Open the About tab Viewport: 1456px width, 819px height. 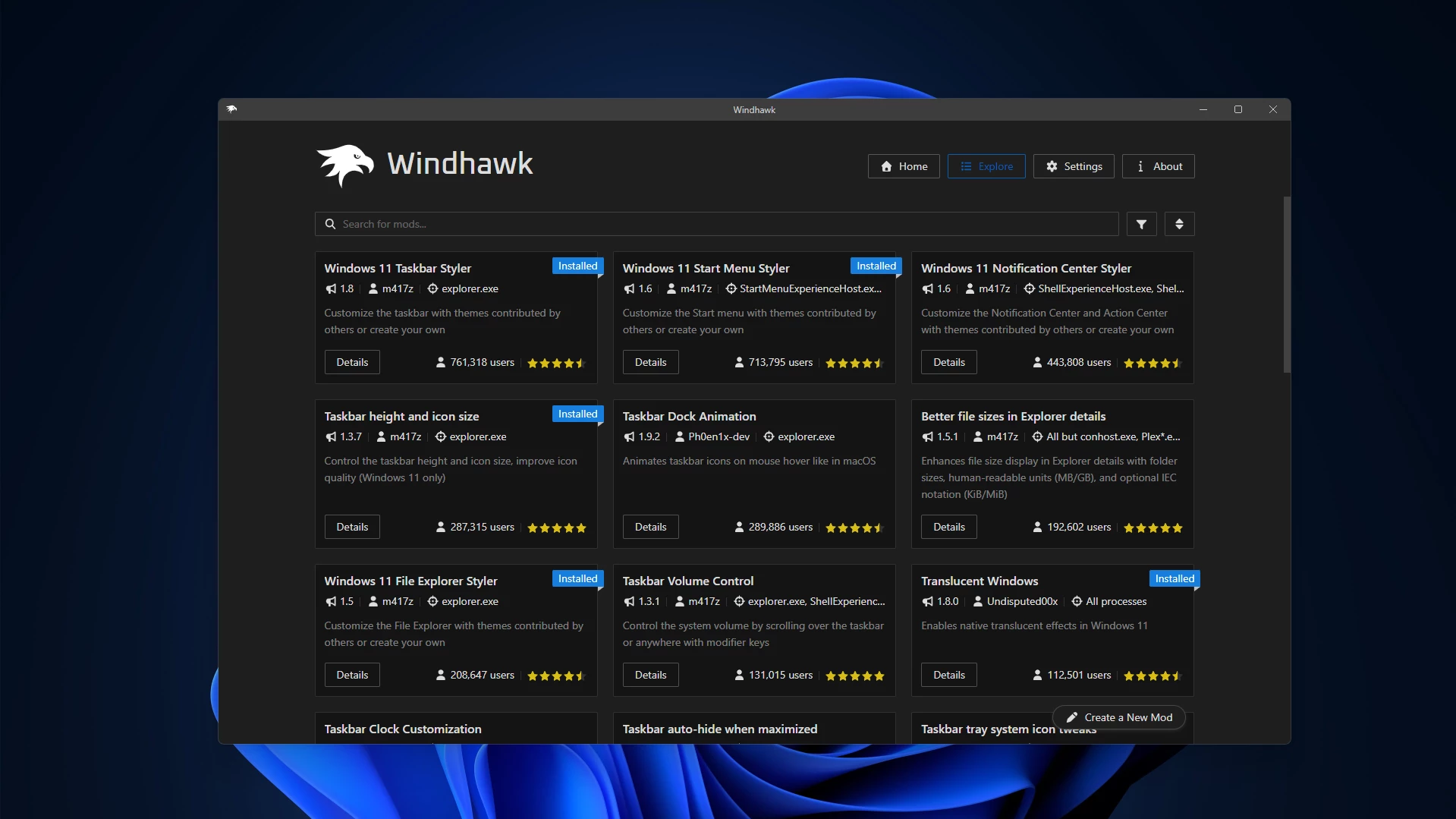click(1159, 166)
